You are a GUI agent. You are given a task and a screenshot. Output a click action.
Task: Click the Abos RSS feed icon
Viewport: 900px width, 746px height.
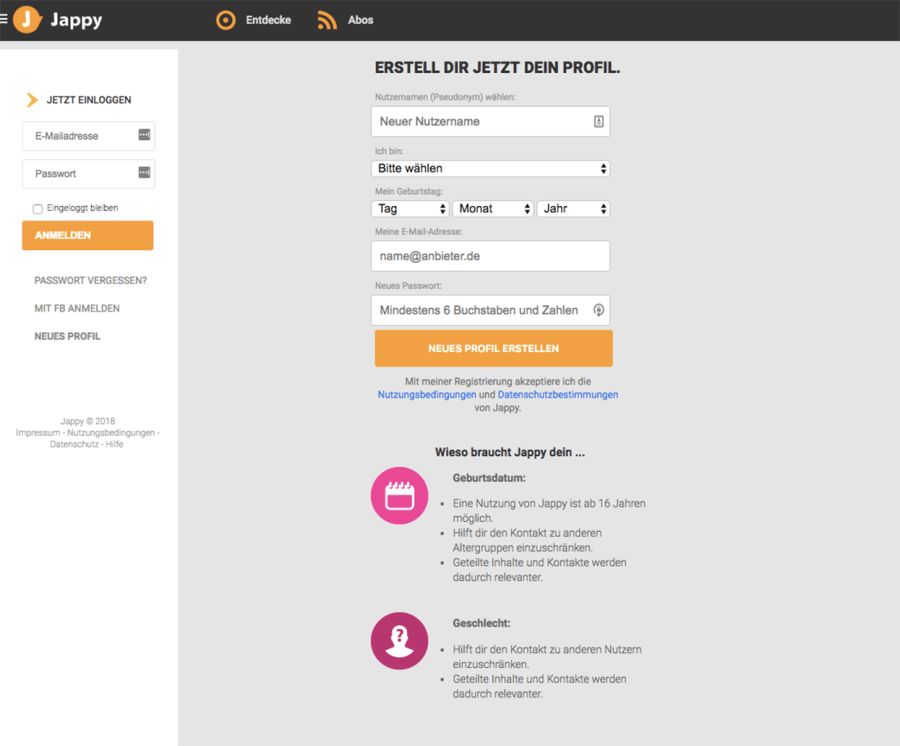pyautogui.click(x=327, y=20)
